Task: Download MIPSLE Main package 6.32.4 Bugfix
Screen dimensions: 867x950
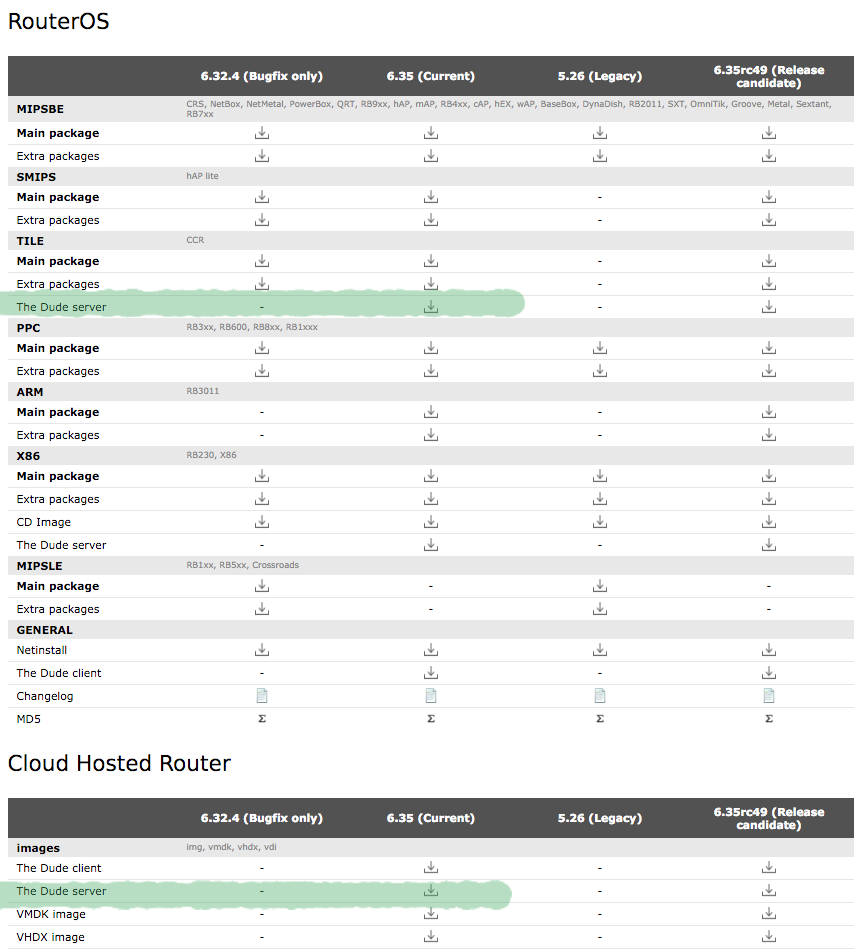Action: pos(262,586)
